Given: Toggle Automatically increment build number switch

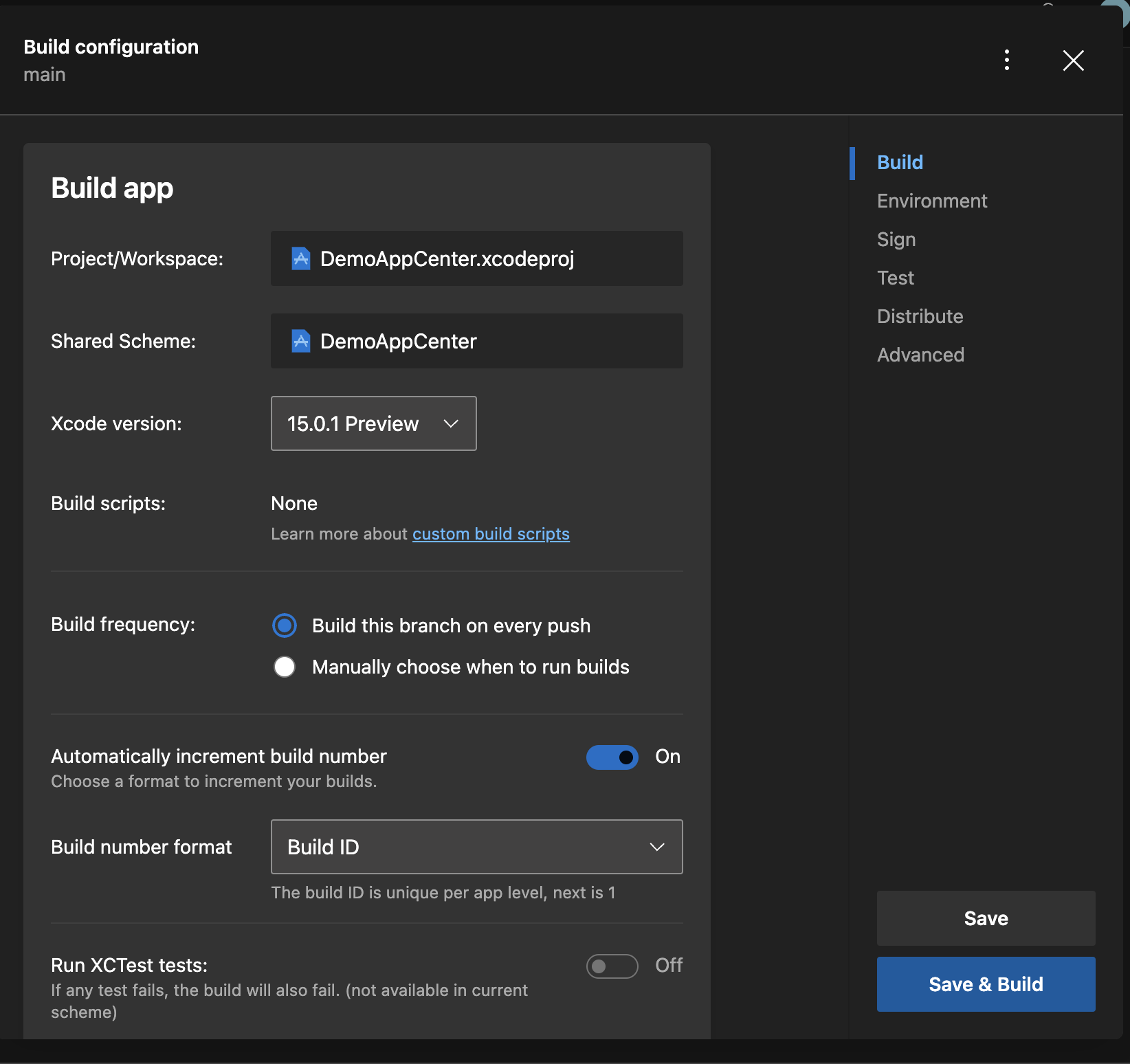Looking at the screenshot, I should [612, 757].
